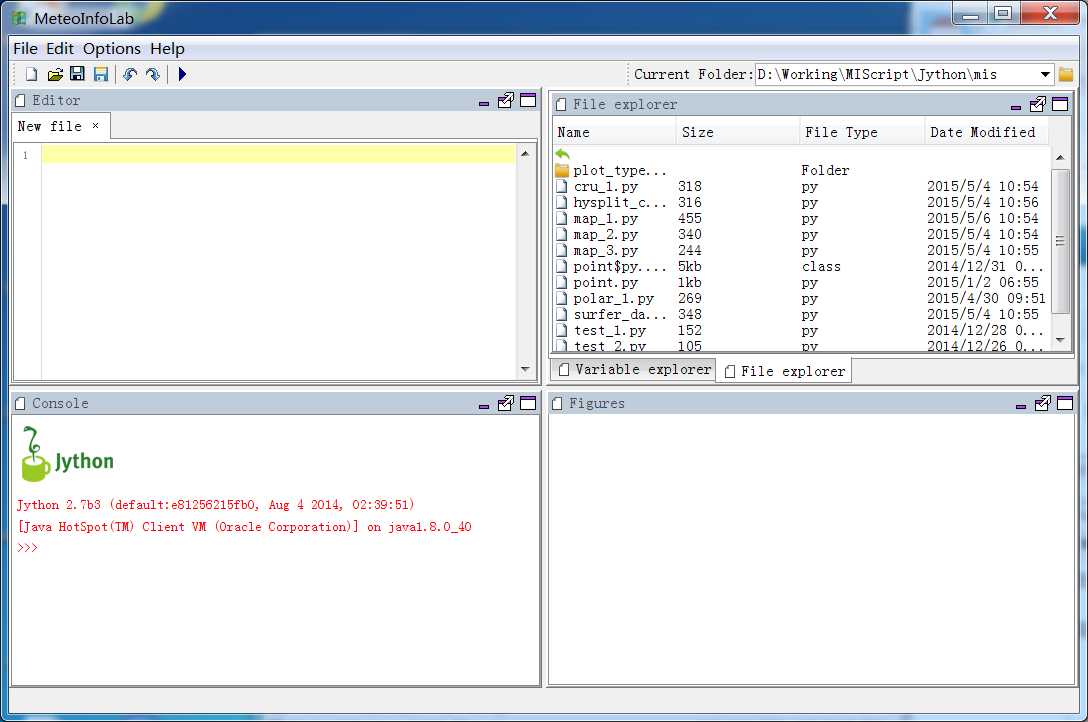Select the map_2.py file

click(x=801, y=234)
